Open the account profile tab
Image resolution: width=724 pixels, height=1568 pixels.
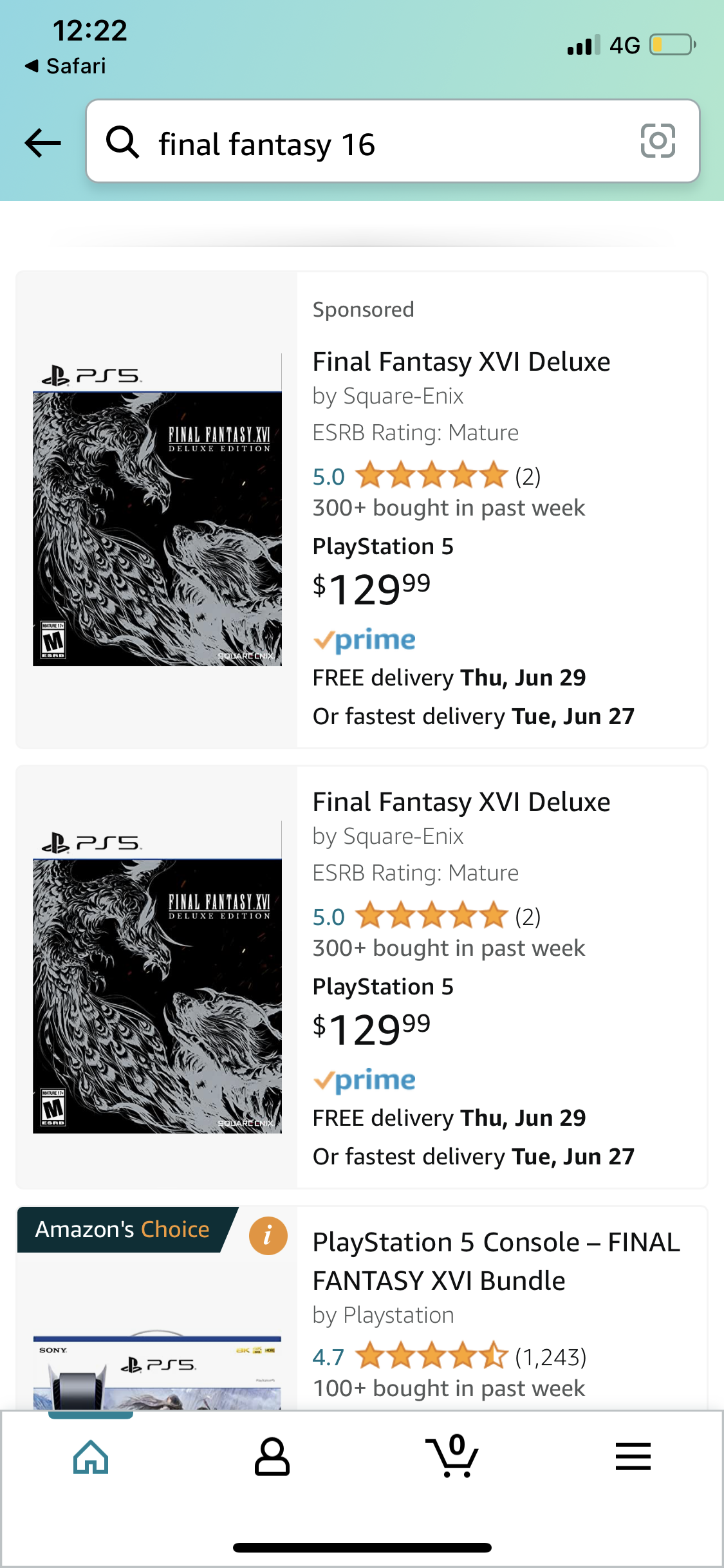[272, 1457]
